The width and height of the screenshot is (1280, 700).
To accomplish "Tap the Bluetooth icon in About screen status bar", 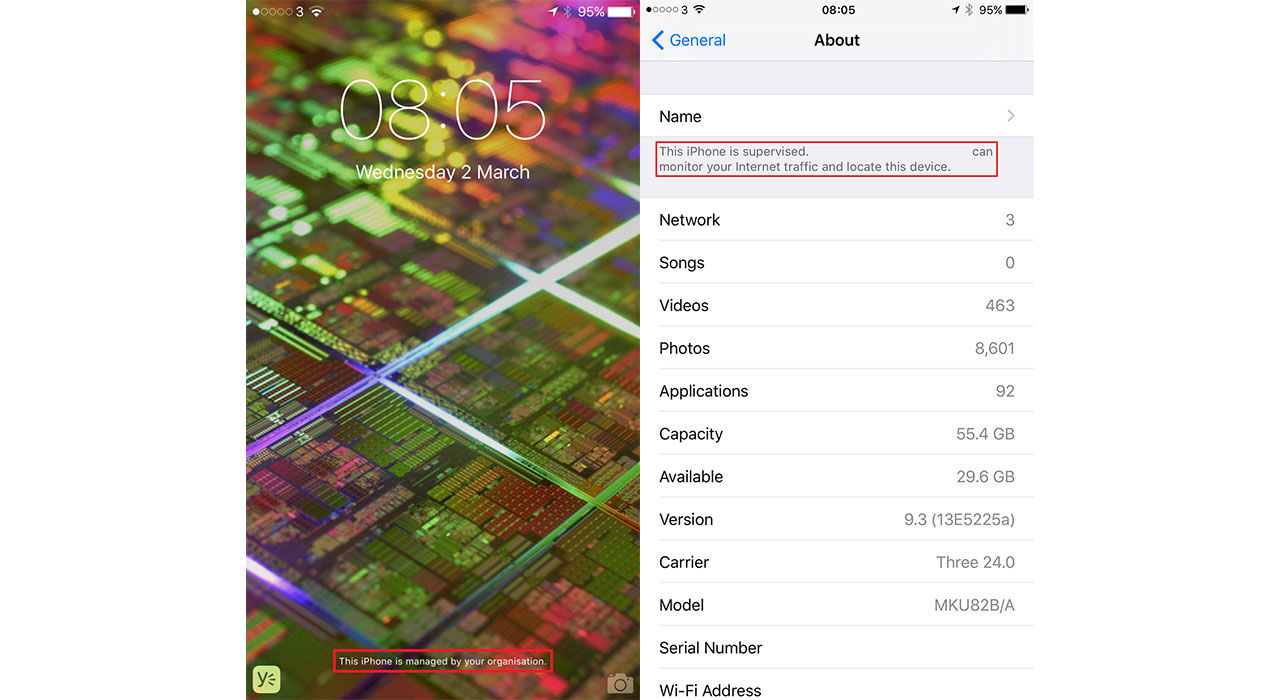I will pyautogui.click(x=970, y=10).
